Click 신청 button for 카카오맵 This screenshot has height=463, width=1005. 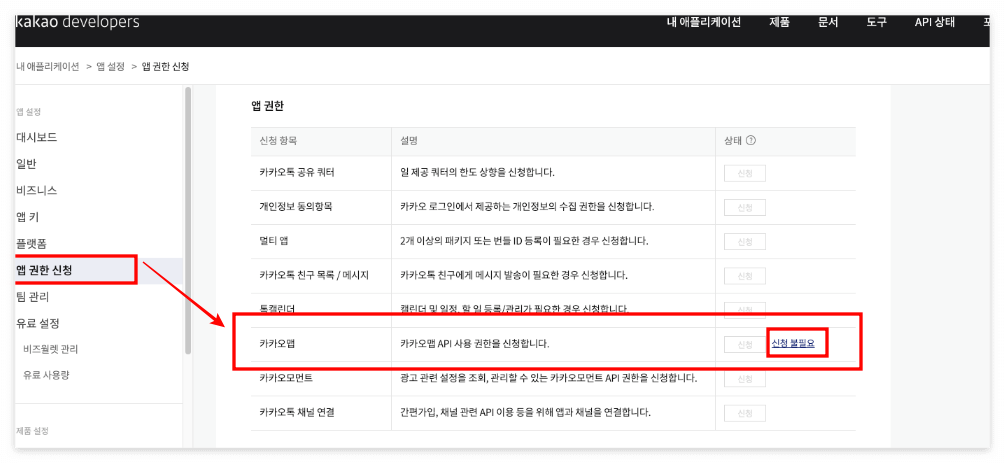[x=745, y=344]
